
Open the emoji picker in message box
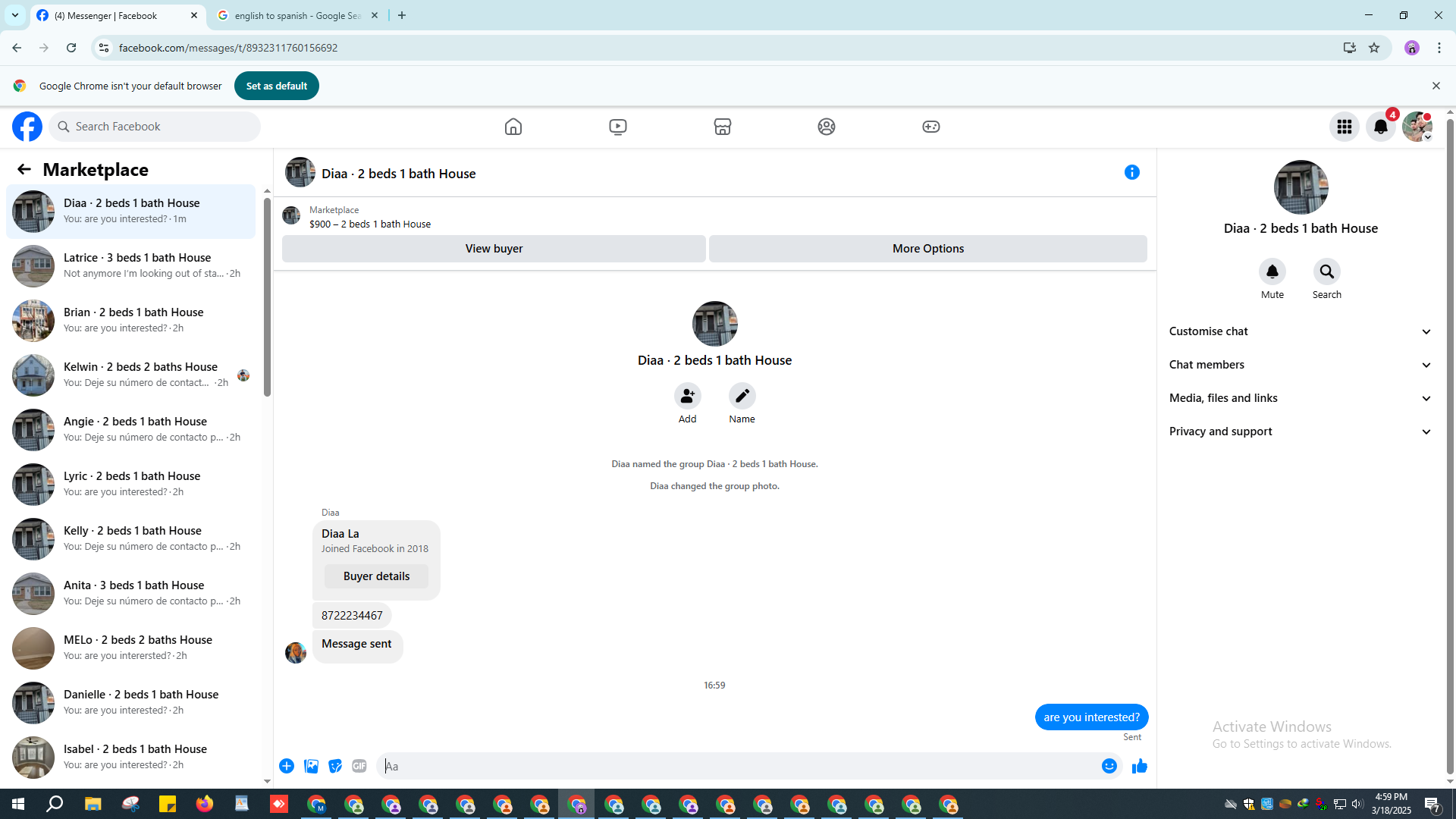coord(1109,767)
